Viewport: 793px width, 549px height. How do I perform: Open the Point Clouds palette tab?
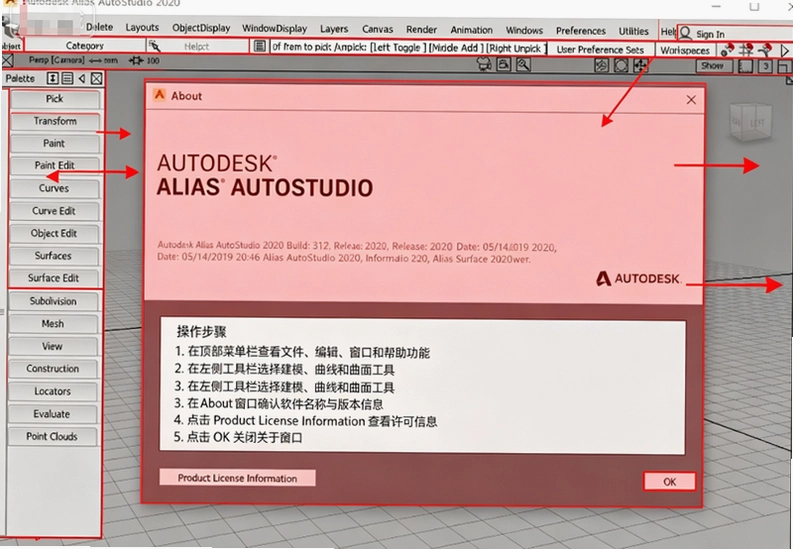tap(53, 436)
